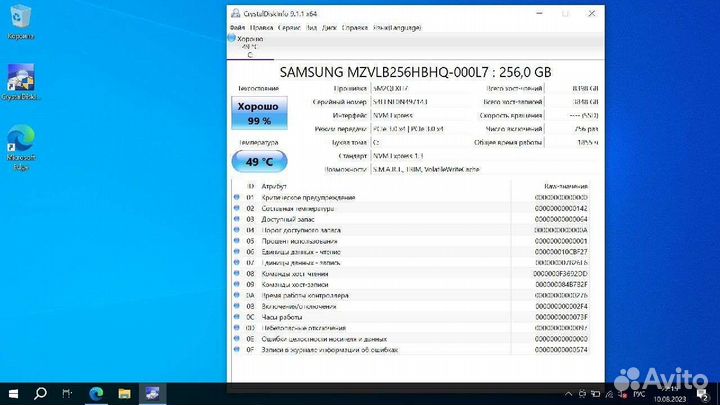Open the Справка menu
720x405 pixels.
[x=354, y=28]
